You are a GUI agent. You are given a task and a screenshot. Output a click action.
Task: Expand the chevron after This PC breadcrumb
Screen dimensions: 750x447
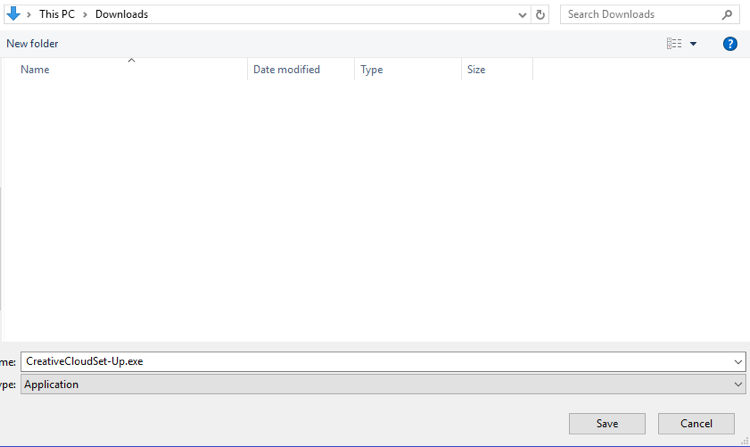(85, 15)
